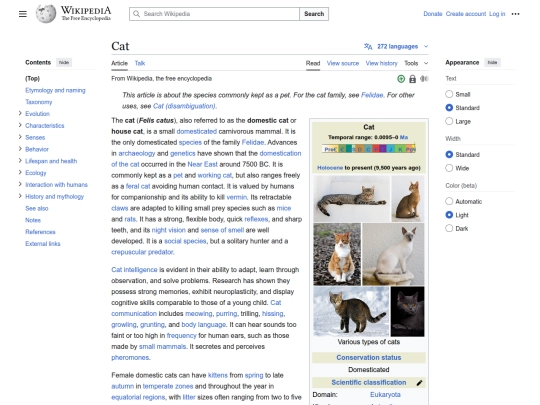Click the spoken article speaker icon
The width and height of the screenshot is (540, 405).
tap(424, 79)
